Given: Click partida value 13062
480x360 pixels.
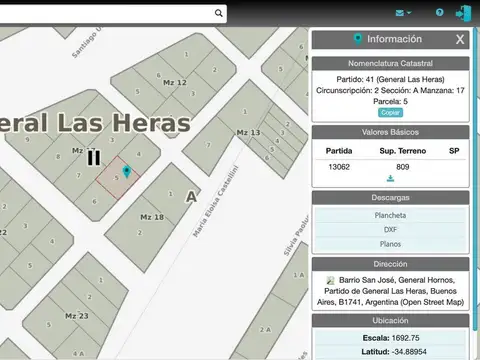Looking at the screenshot, I should pos(339,167).
